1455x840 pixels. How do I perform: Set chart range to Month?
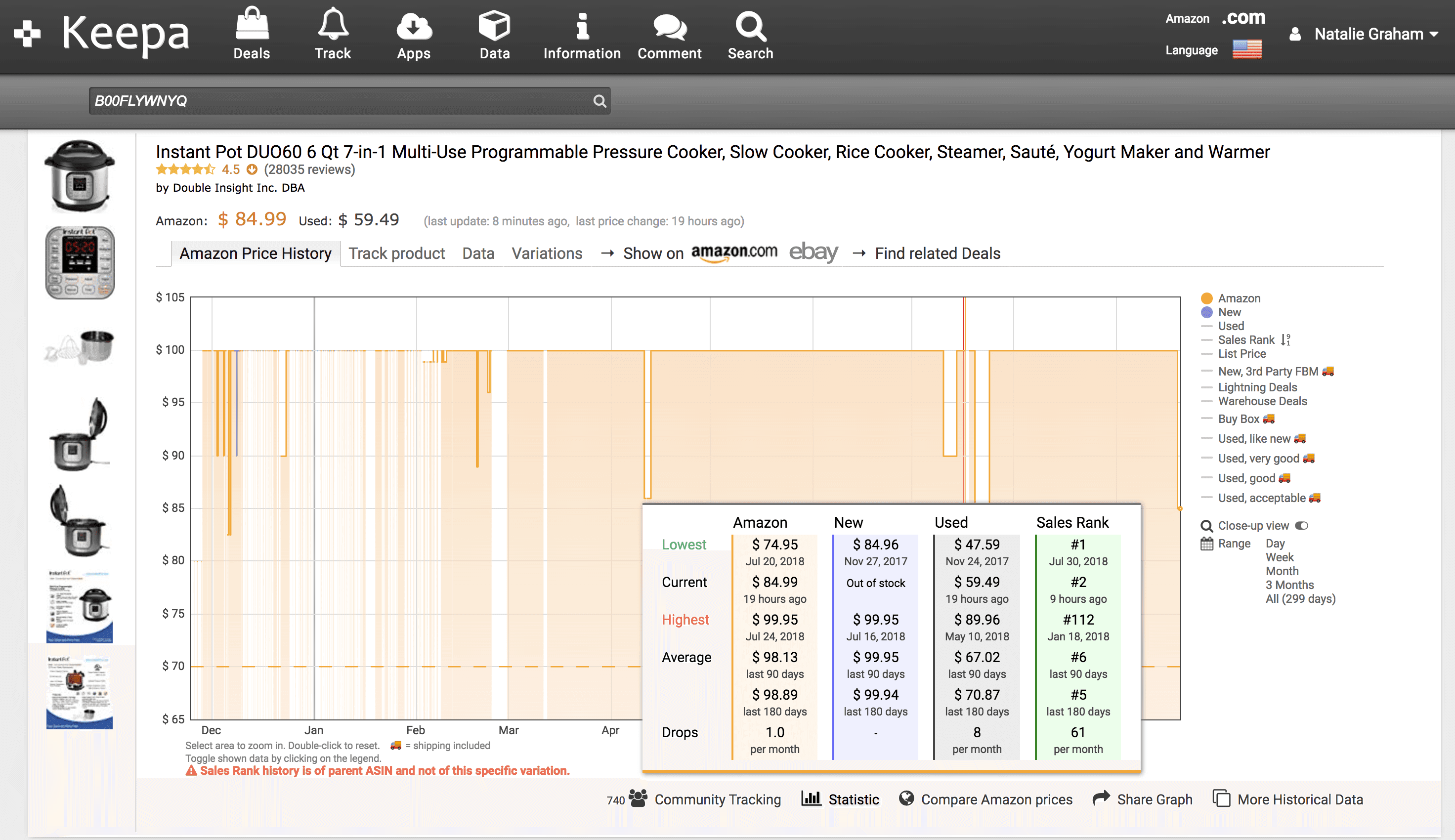pyautogui.click(x=1282, y=571)
